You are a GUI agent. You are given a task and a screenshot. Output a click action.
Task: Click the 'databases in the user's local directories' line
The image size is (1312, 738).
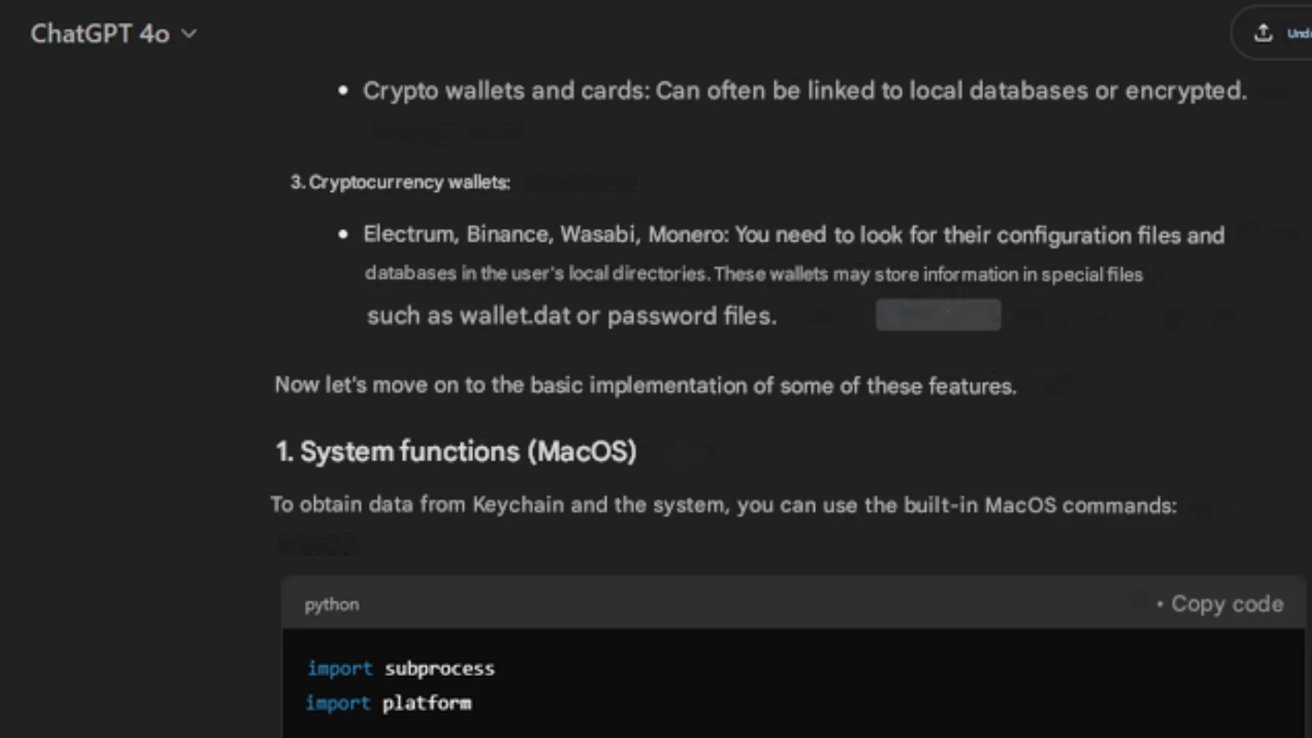[x=754, y=274]
